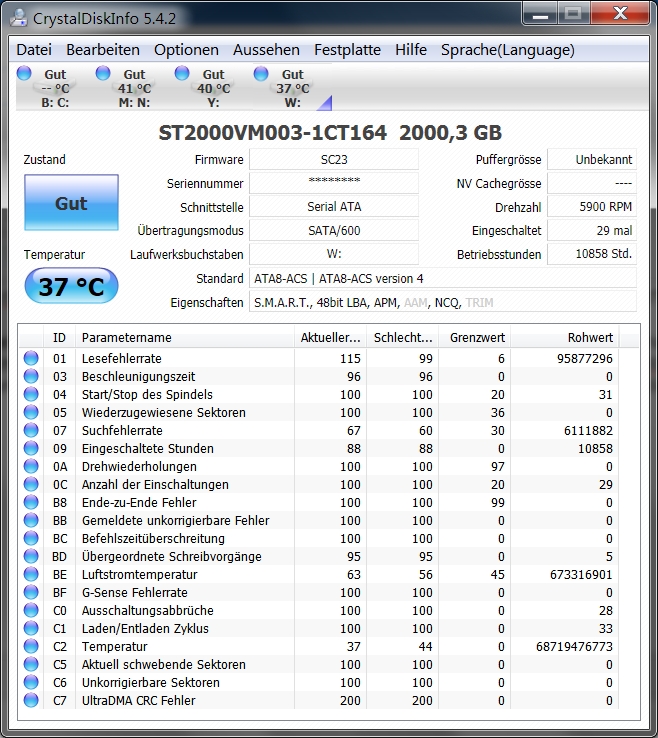Click the Schlecht... column header
658x738 pixels.
403,337
